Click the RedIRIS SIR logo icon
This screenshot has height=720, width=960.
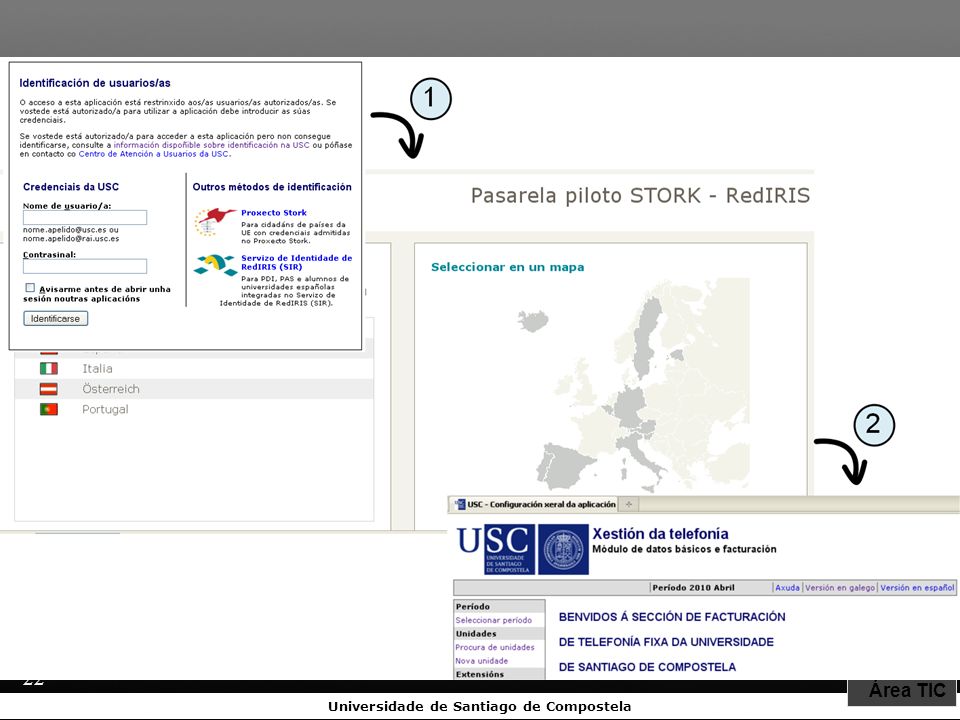point(215,265)
